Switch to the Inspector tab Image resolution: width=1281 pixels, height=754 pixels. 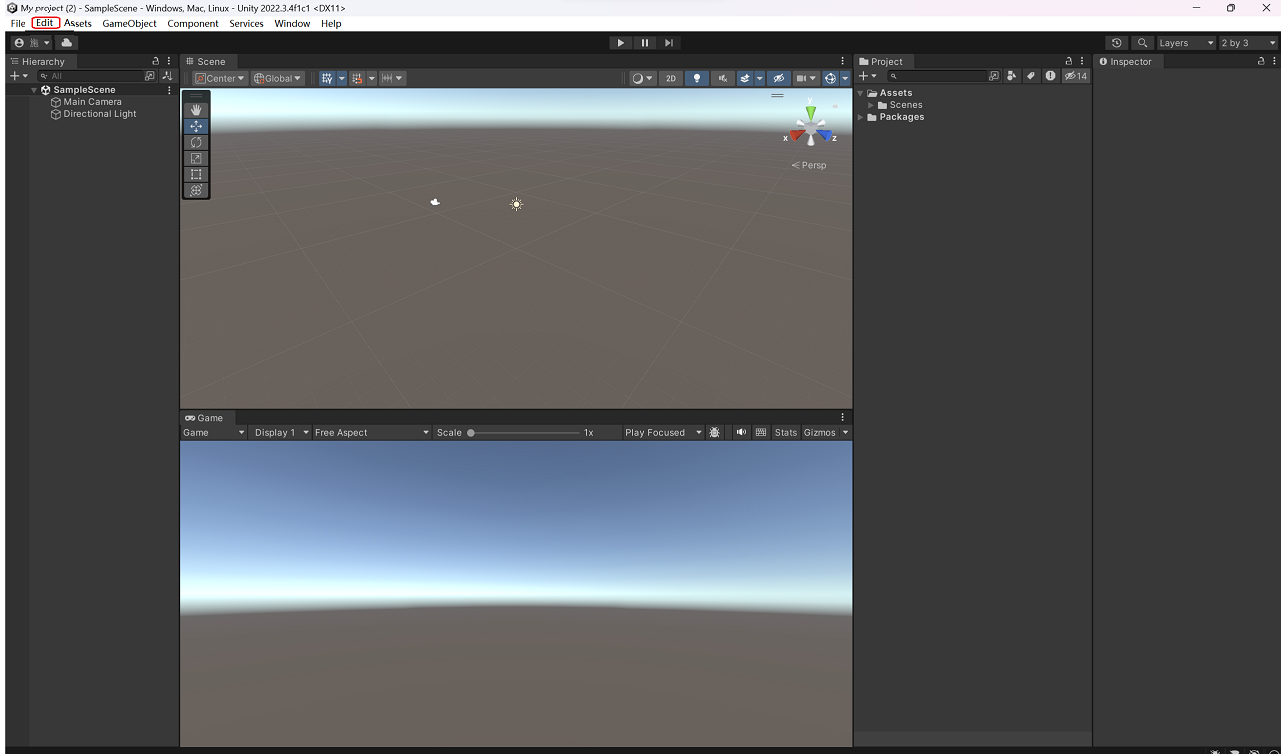(1130, 62)
